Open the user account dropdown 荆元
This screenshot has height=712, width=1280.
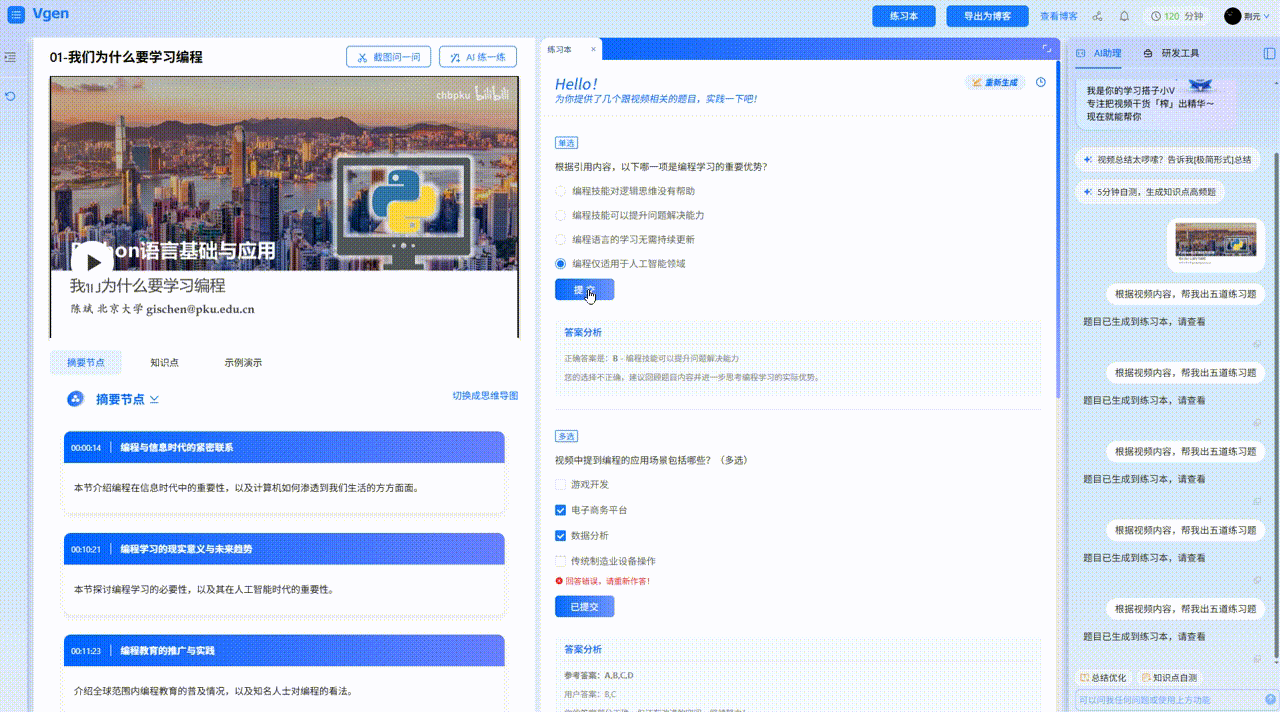click(x=1246, y=16)
